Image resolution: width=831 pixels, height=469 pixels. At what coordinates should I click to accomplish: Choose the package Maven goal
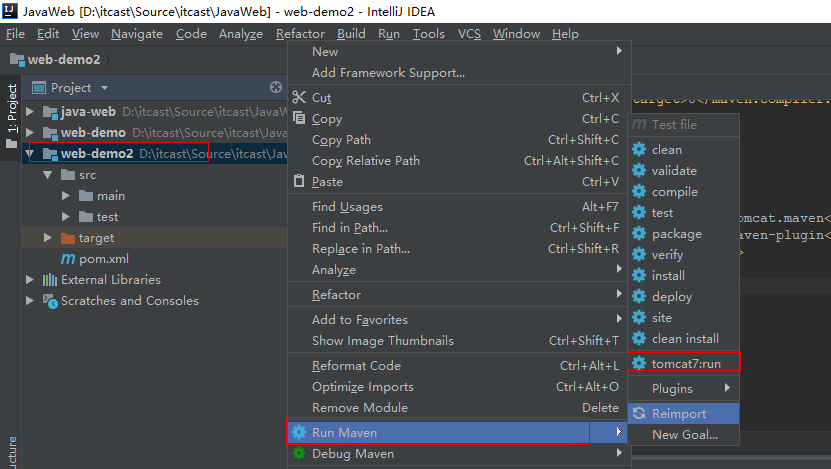(x=676, y=234)
